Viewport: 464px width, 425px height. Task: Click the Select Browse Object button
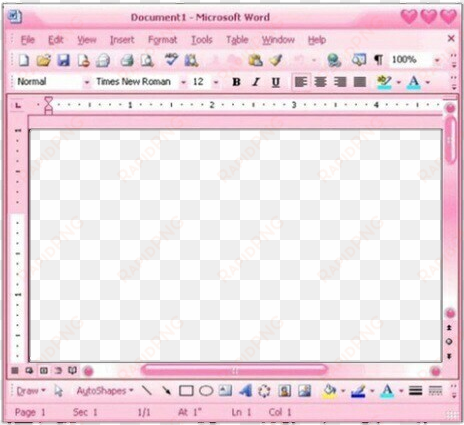pyautogui.click(x=449, y=342)
